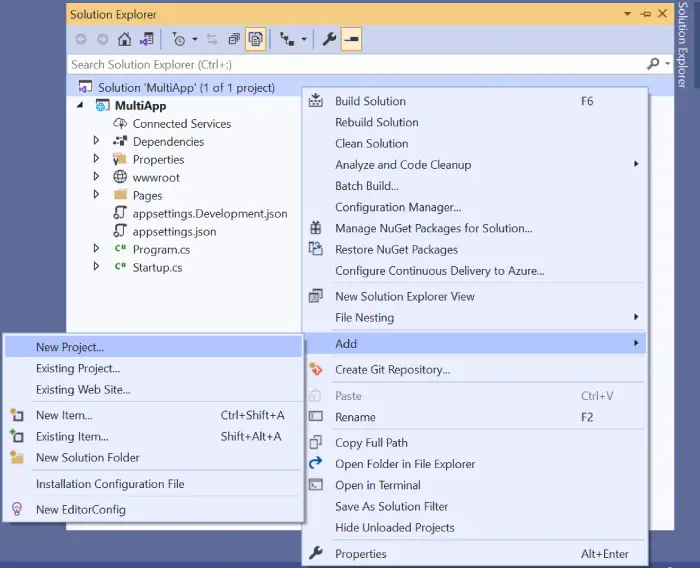Screen dimensions: 700x568
Task: Click Open Folder in File Explorer
Action: (x=475, y=464)
